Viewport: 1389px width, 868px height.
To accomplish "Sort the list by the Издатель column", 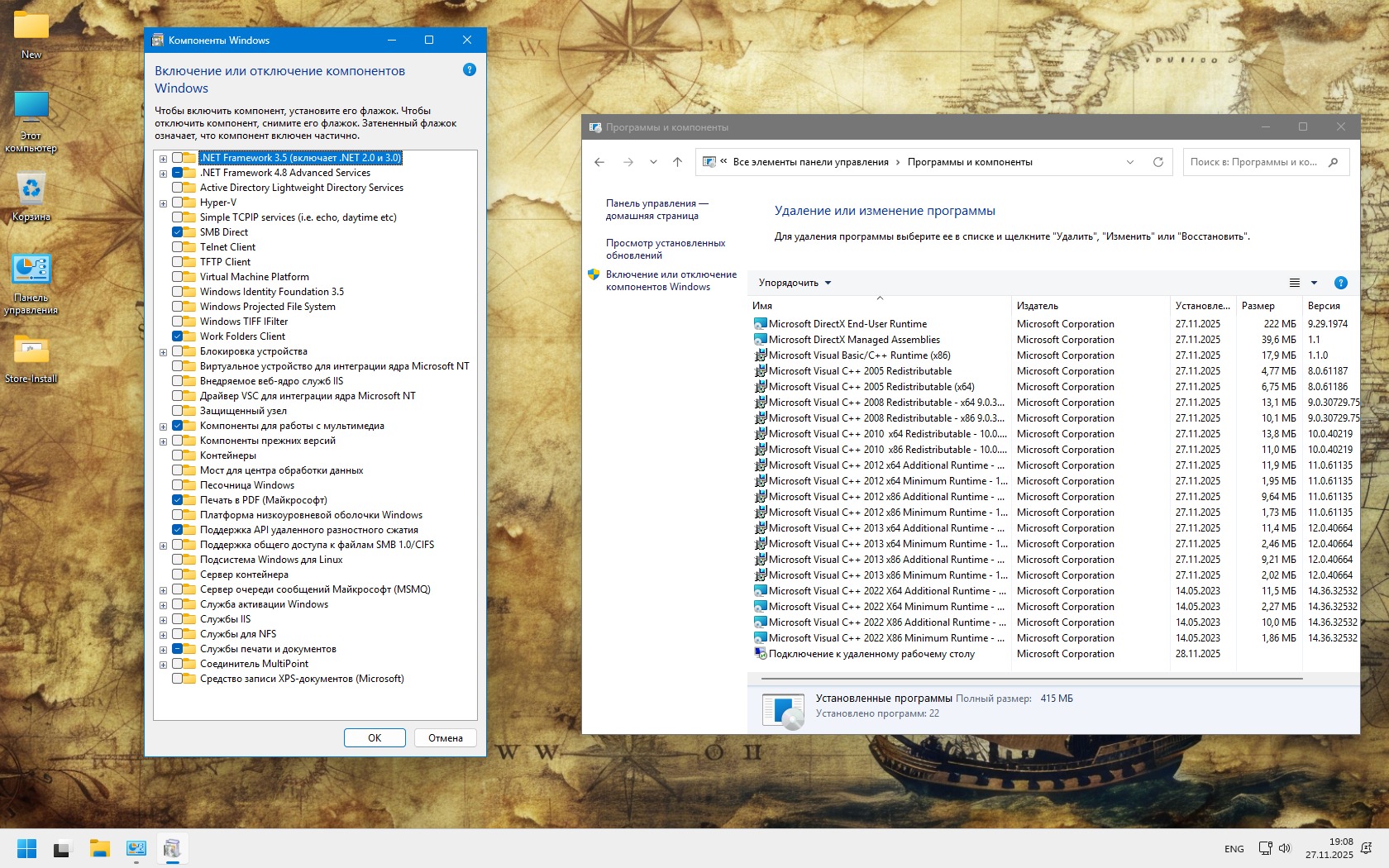I will (x=1038, y=306).
